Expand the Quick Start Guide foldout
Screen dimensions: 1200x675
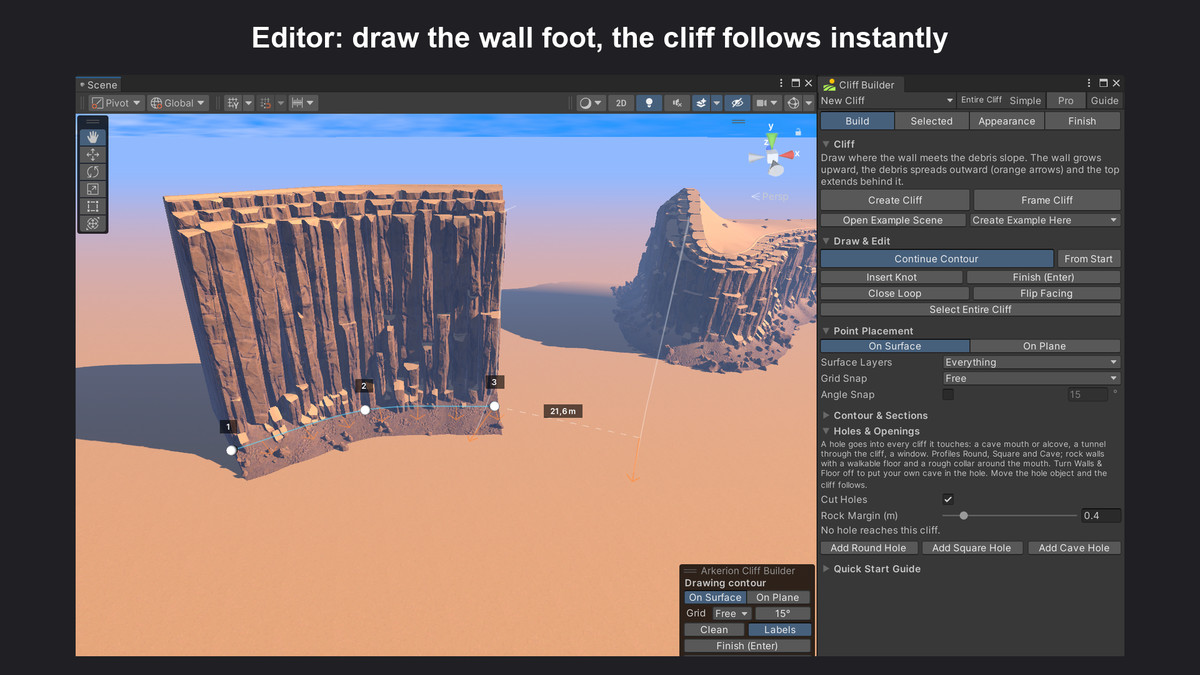click(826, 569)
